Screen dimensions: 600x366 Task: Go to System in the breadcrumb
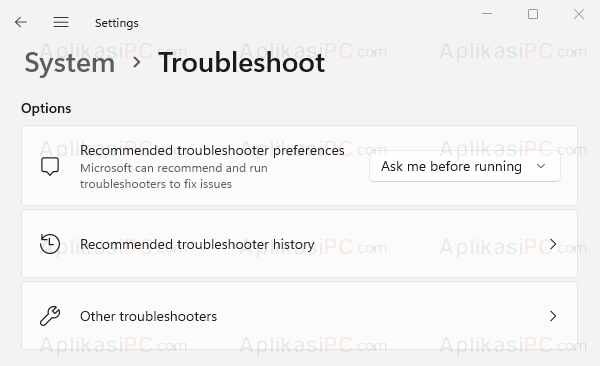[70, 62]
